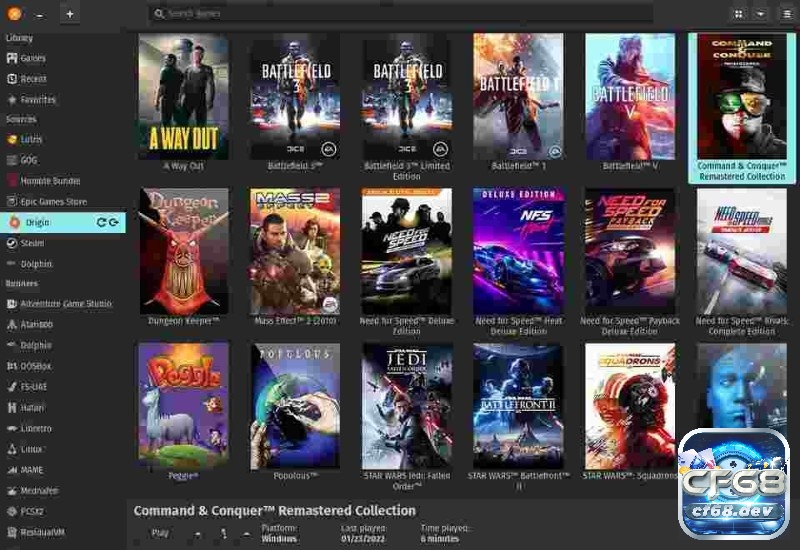
Task: Click the Command & Conquer Remastered Collection cover
Action: coord(742,96)
